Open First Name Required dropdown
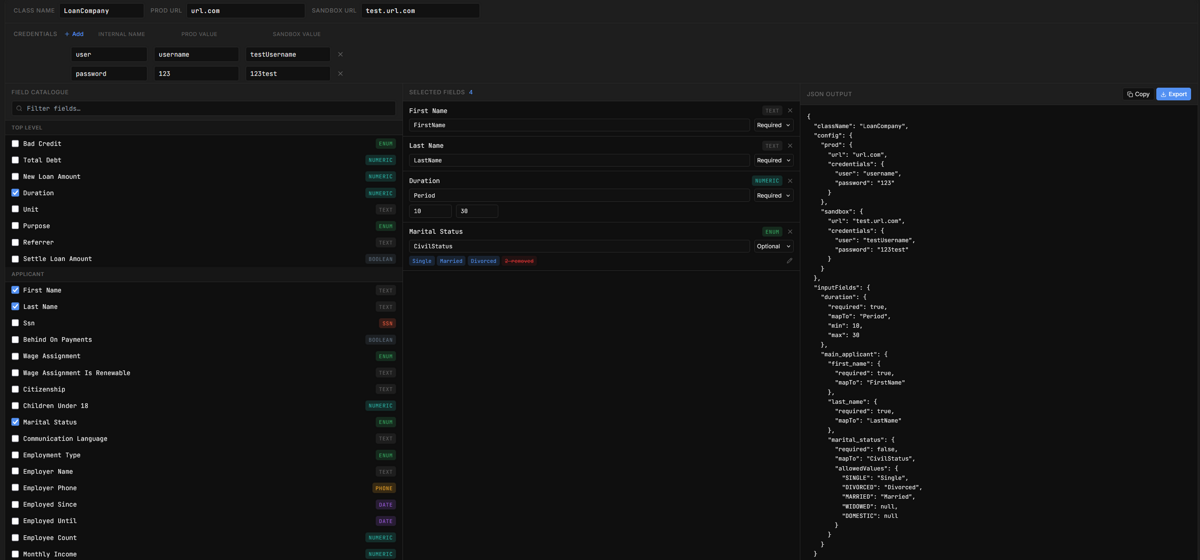Viewport: 1200px width, 560px height. coord(774,126)
